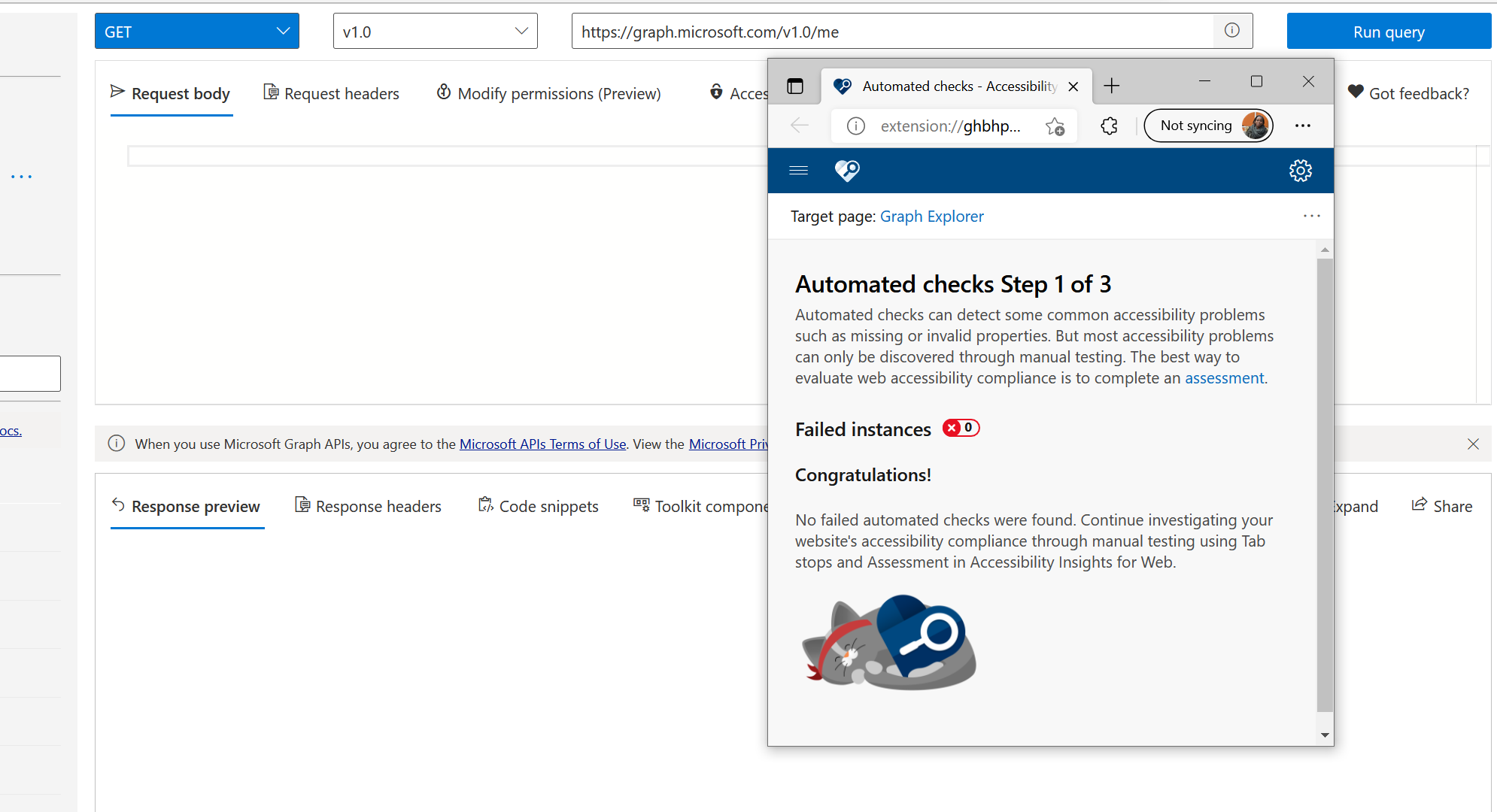
Task: Open browser Settings and more menu
Action: pos(1303,126)
